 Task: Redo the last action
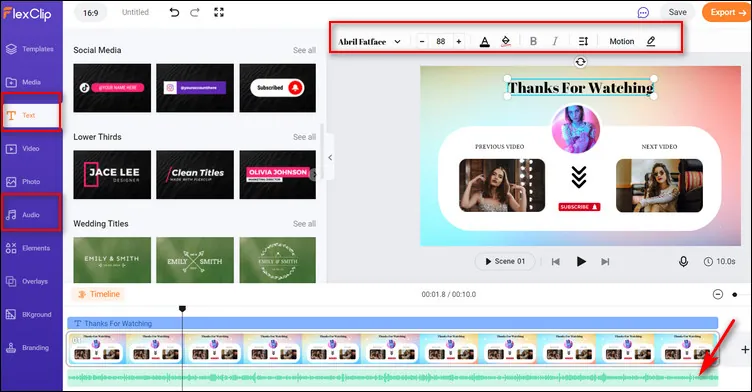[195, 12]
